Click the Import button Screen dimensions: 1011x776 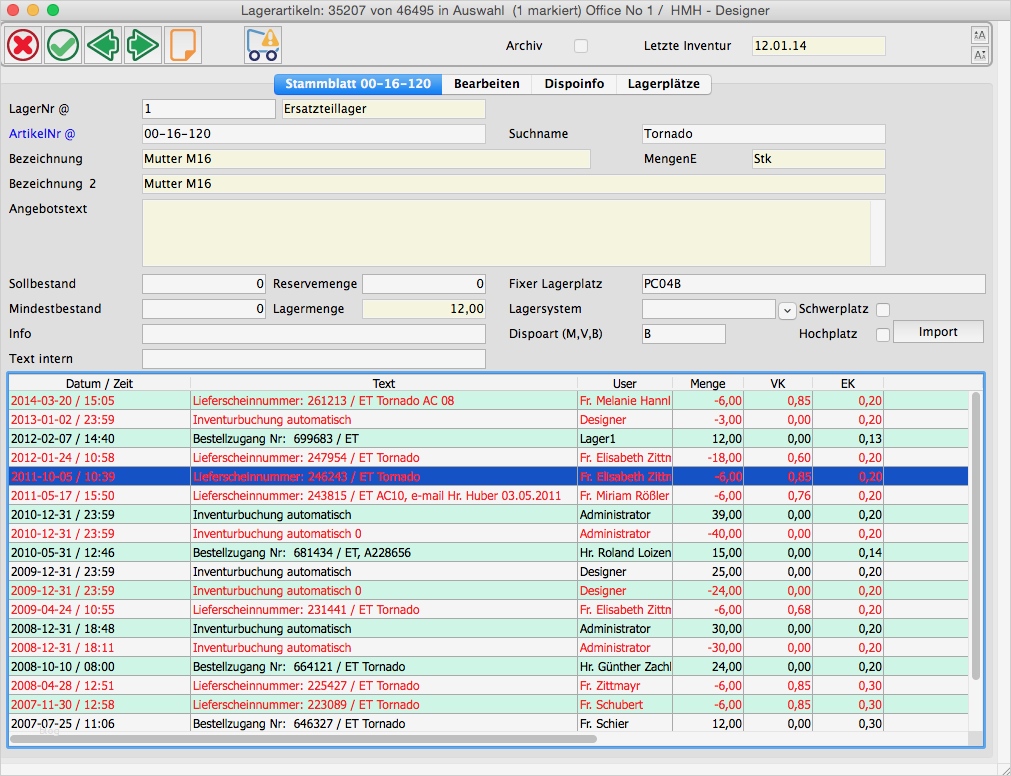pyautogui.click(x=938, y=332)
